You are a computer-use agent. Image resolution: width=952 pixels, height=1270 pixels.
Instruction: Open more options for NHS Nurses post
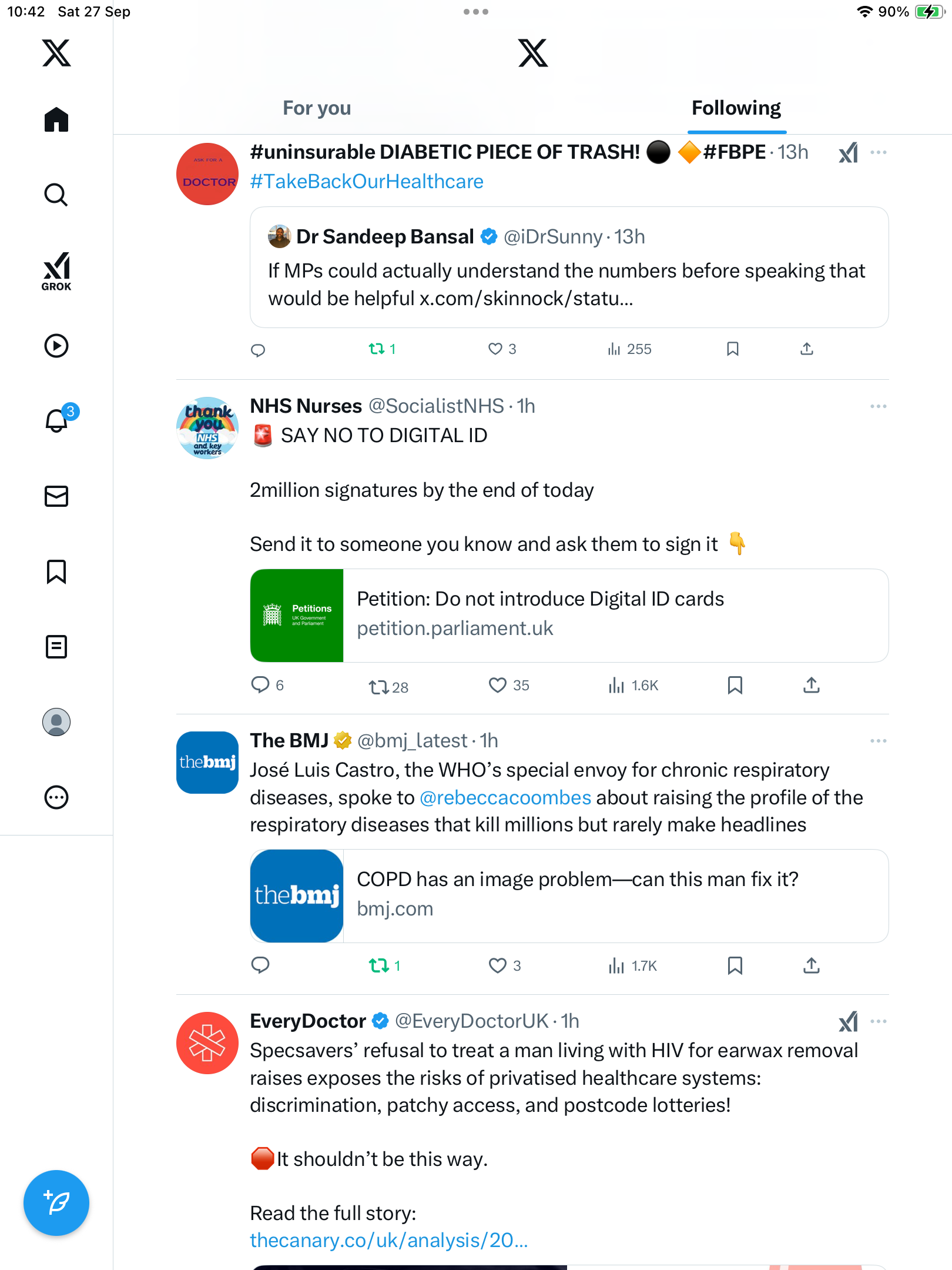(878, 406)
